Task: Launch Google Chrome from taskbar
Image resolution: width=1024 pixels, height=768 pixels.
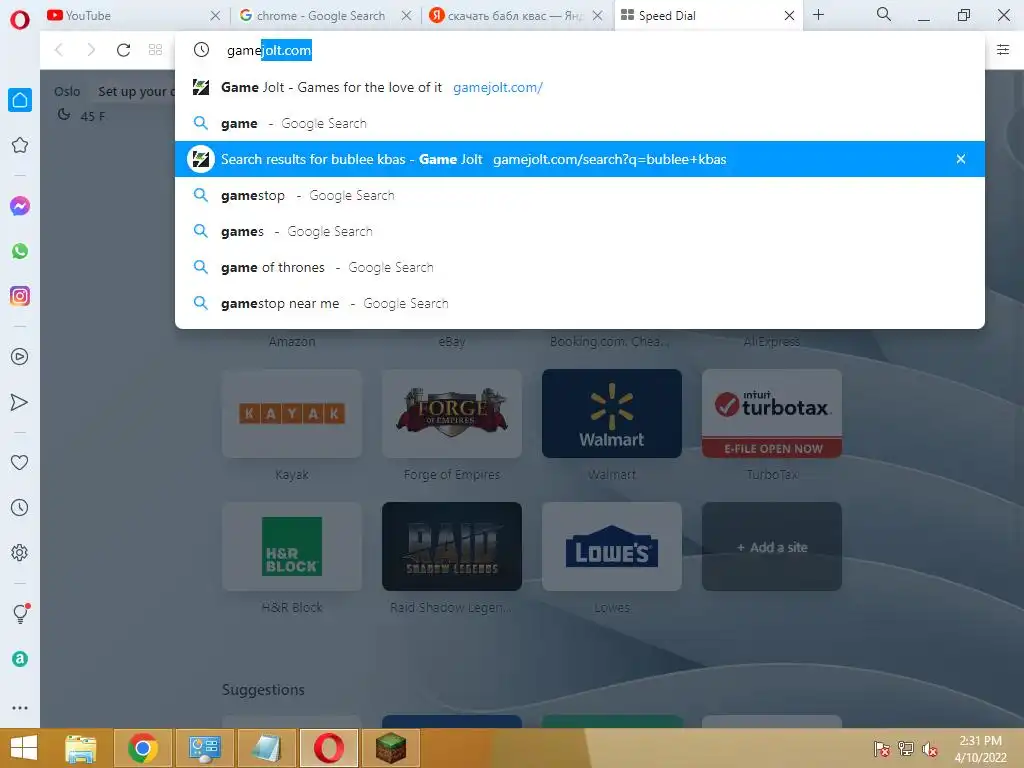Action: click(142, 748)
